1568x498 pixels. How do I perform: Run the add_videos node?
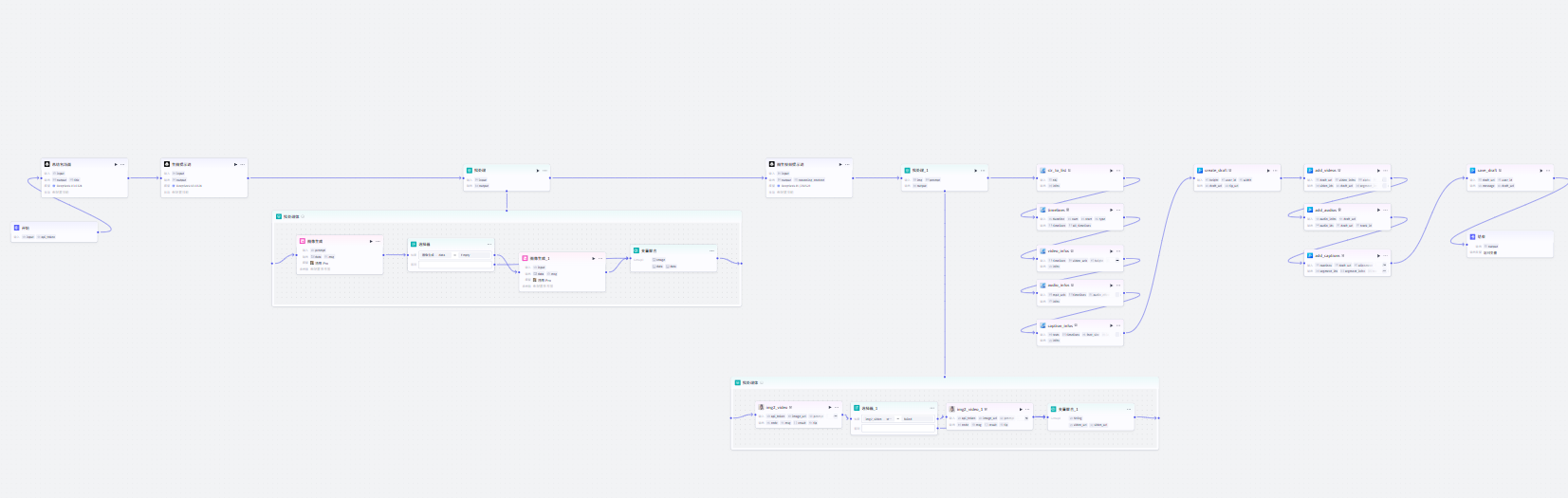[1378, 171]
